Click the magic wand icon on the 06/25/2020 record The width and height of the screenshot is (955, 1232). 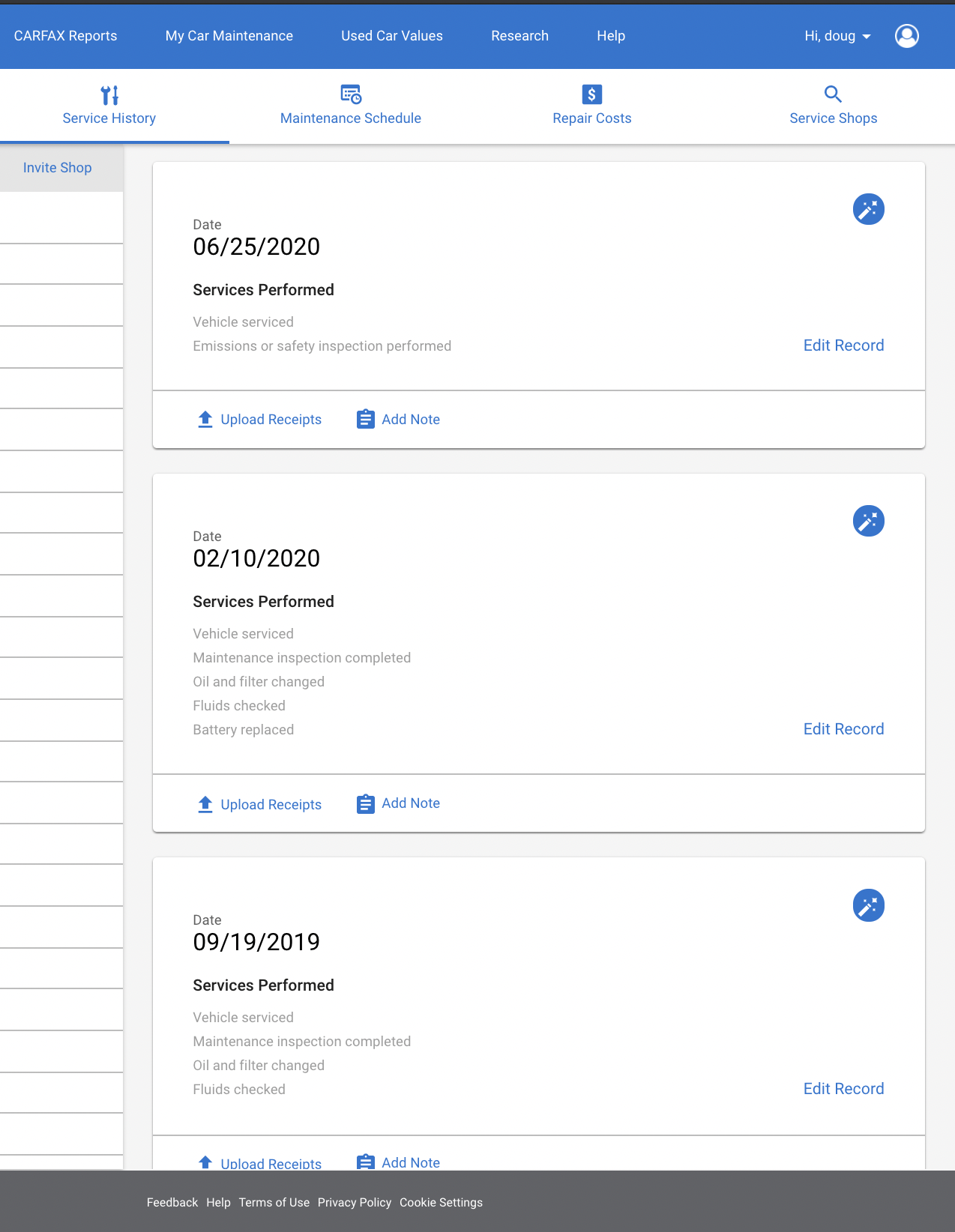pos(869,209)
